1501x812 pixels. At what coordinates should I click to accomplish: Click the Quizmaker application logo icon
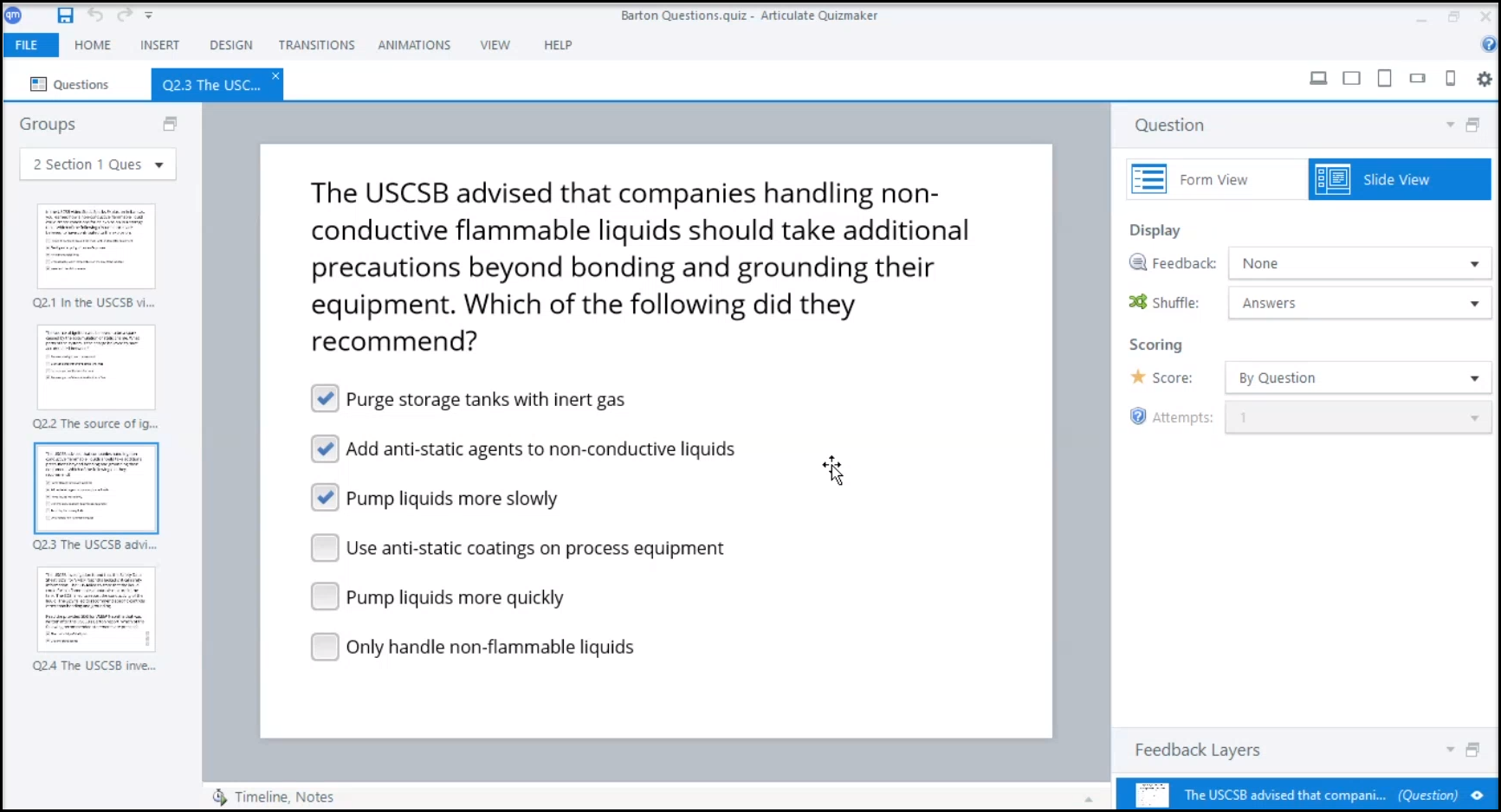tap(13, 16)
